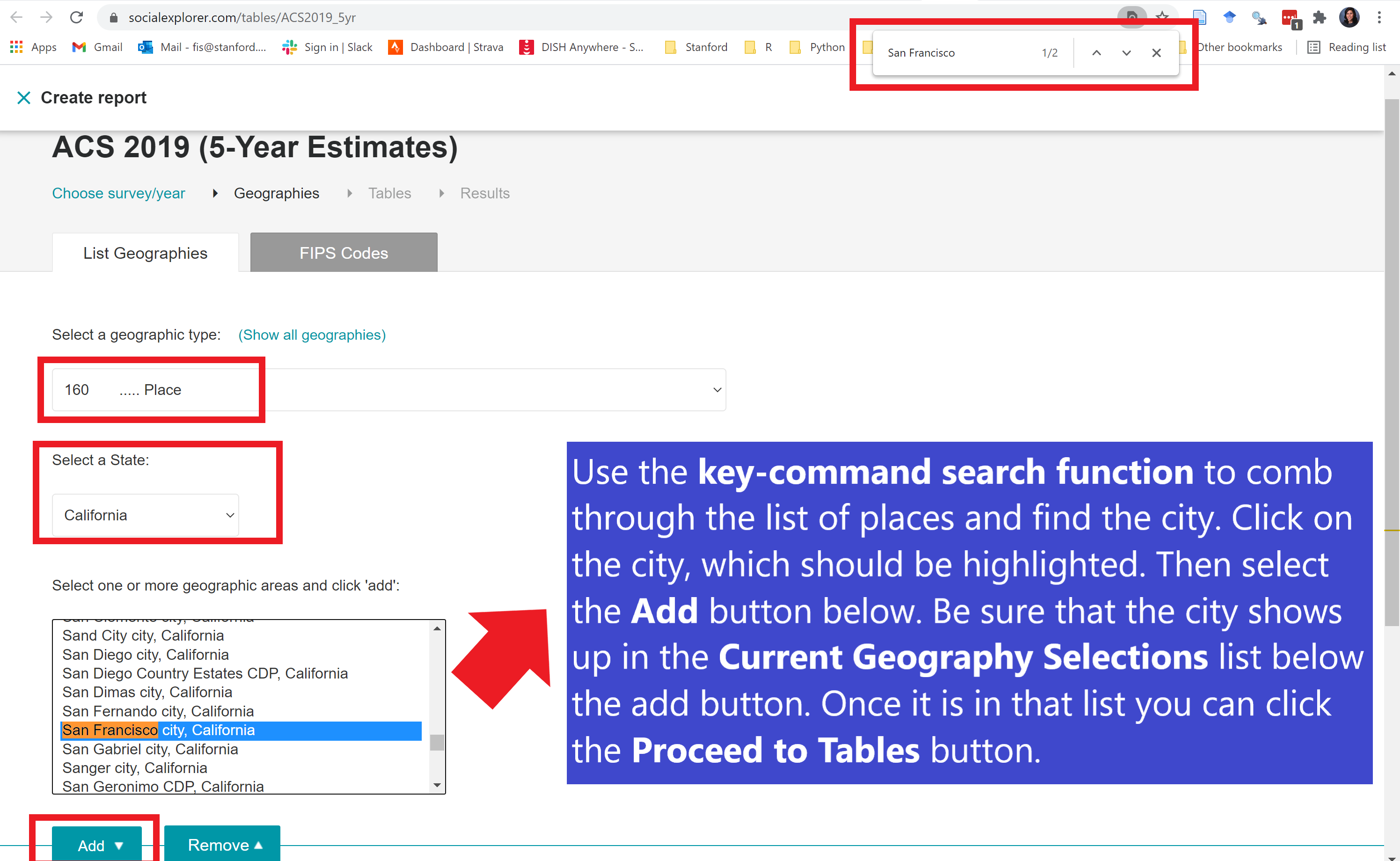Reload the page with refresh icon
The width and height of the screenshot is (1400, 861).
pyautogui.click(x=76, y=18)
